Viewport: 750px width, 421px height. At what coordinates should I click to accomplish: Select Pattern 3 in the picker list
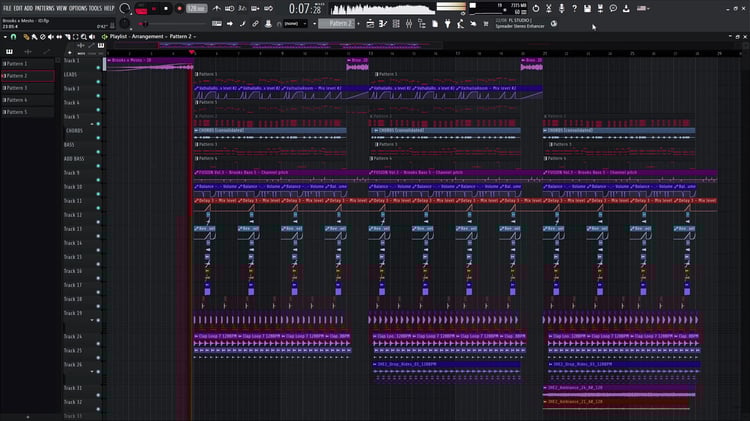pyautogui.click(x=28, y=88)
